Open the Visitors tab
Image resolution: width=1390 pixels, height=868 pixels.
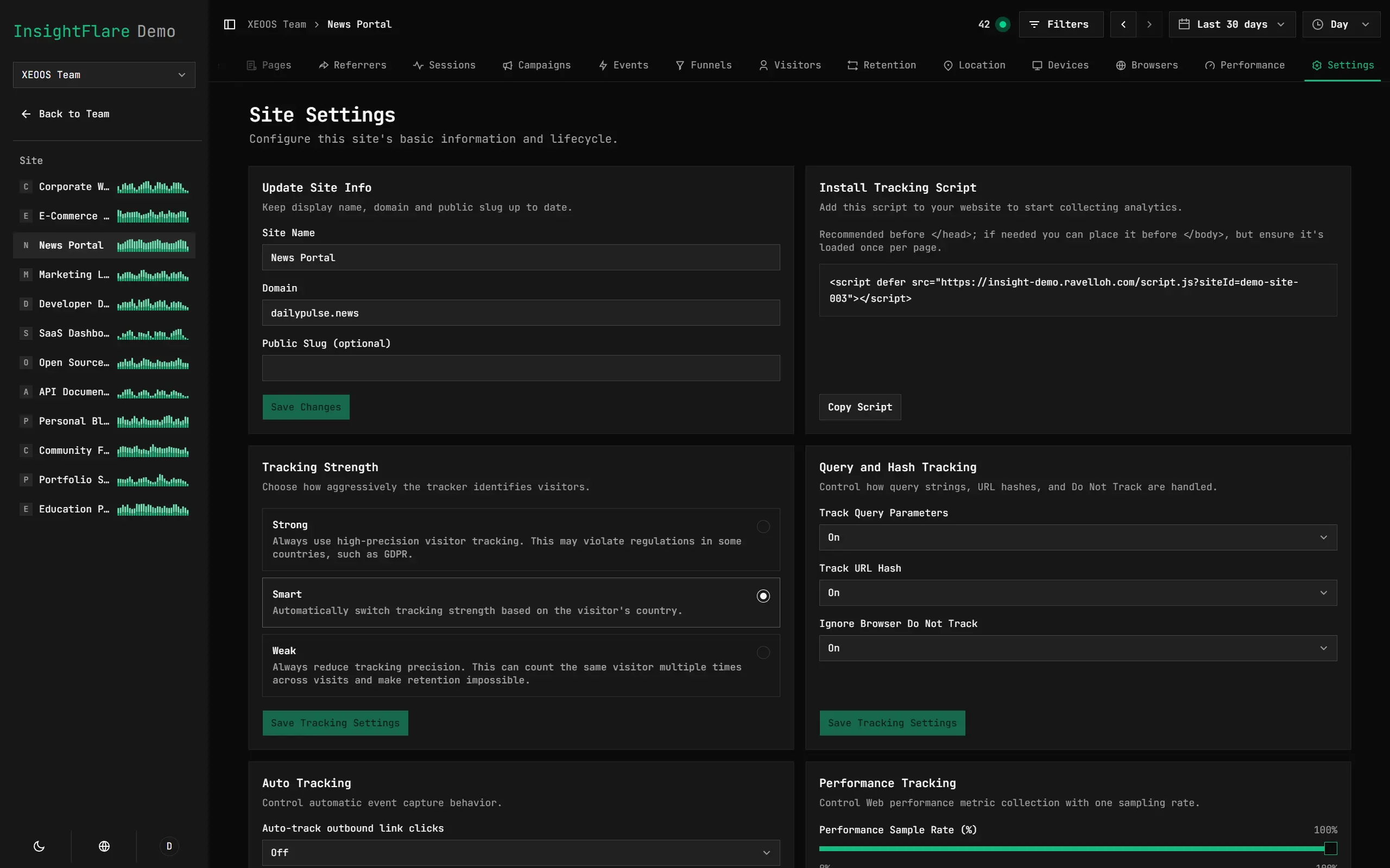tap(790, 66)
